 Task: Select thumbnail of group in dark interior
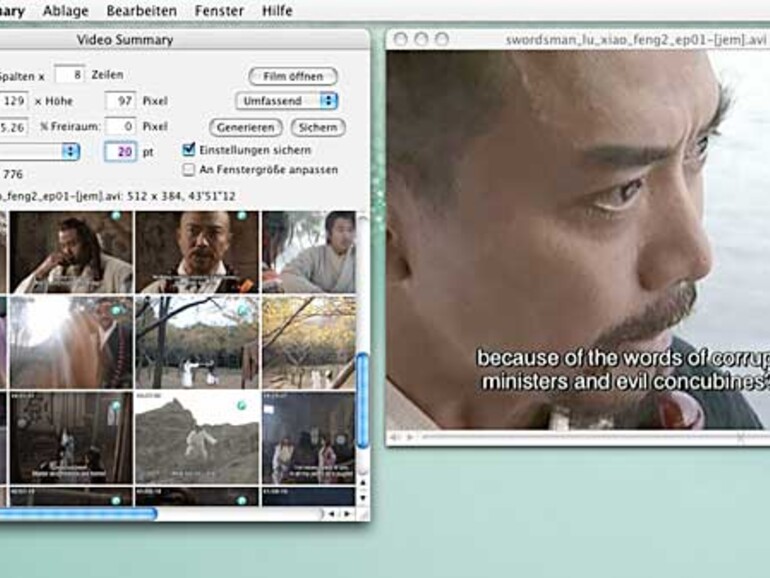tap(308, 437)
